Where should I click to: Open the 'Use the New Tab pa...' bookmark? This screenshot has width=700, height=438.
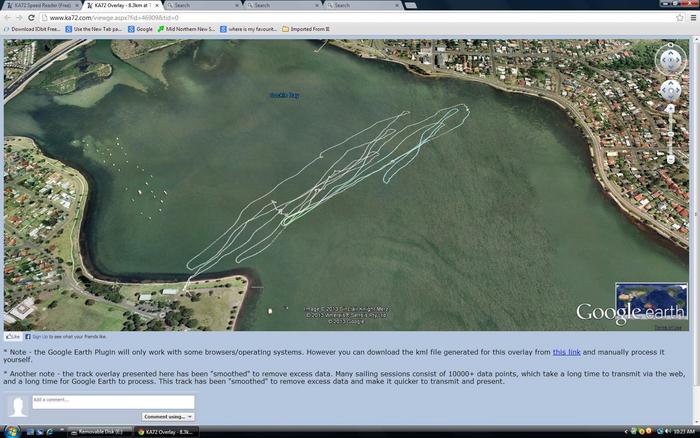click(x=96, y=29)
